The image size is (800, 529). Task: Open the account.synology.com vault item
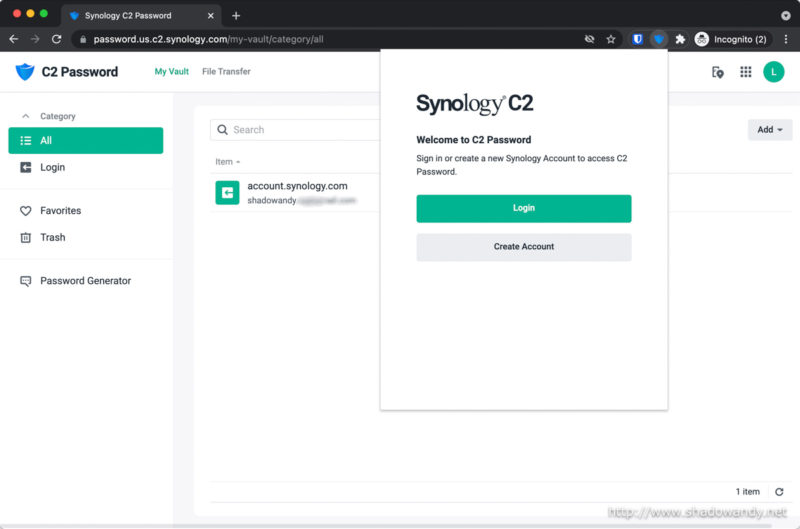coord(296,193)
